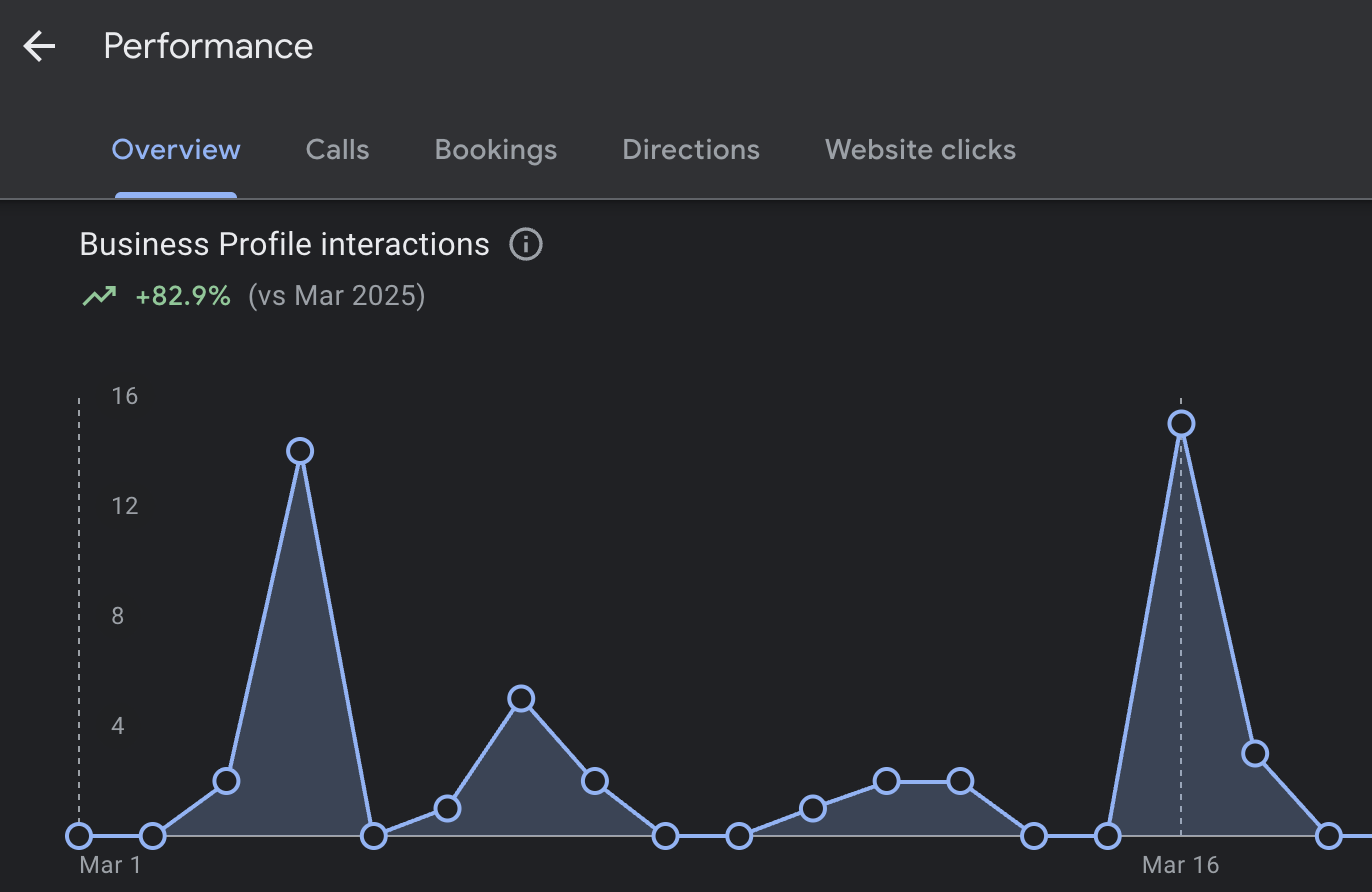Click the '8' y-axis label
This screenshot has height=892, width=1372.
pos(118,616)
